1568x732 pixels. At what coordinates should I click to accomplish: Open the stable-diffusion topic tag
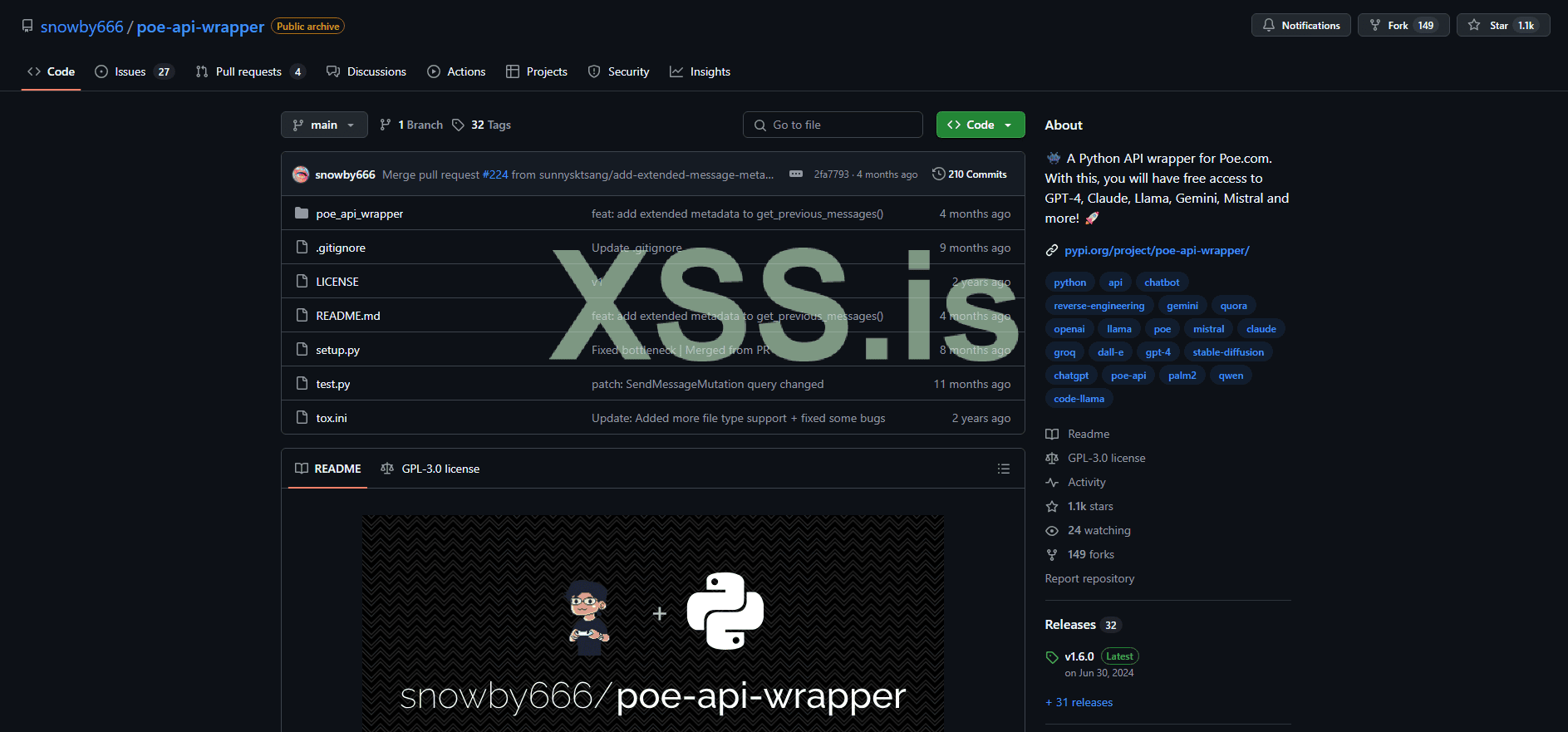(x=1228, y=352)
